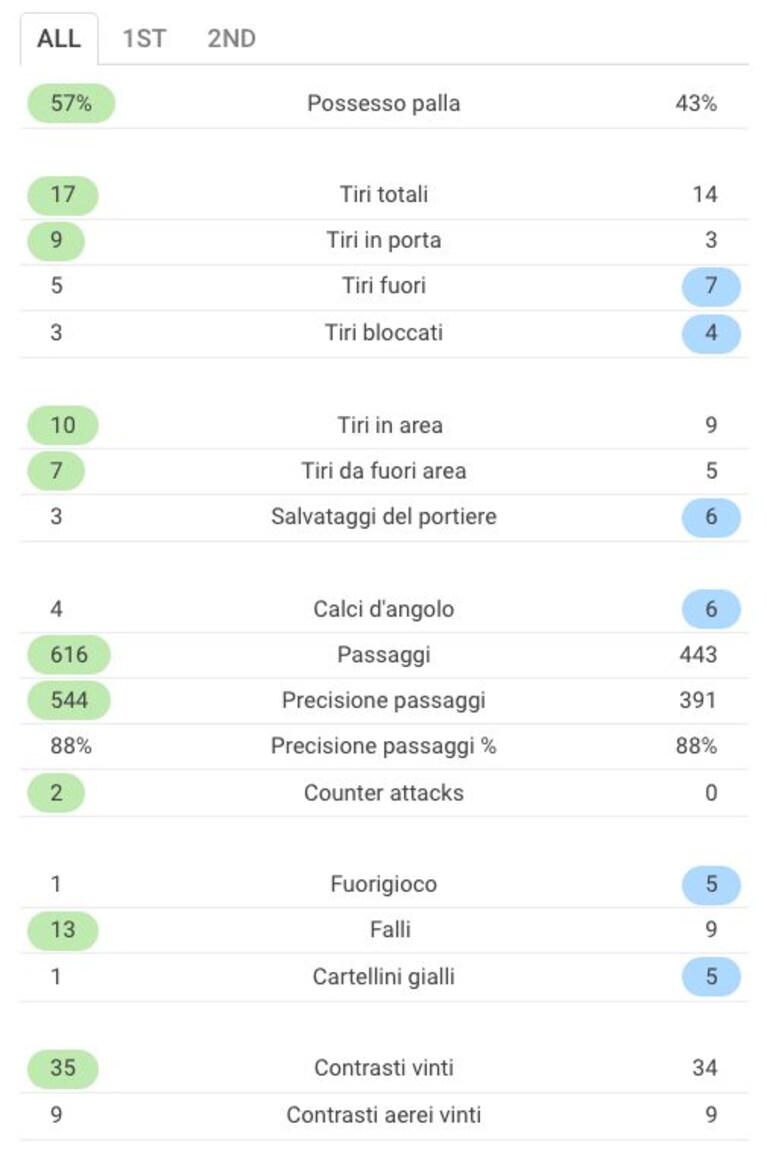The image size is (767, 1156).
Task: Switch to the ALL stats tab
Action: pyautogui.click(x=59, y=38)
